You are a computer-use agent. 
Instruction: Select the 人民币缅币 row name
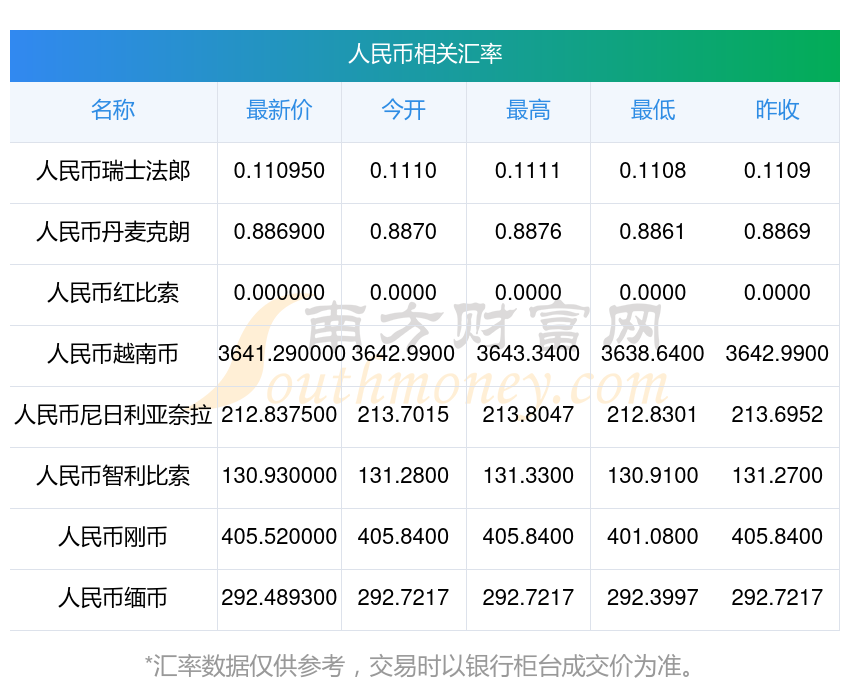(x=113, y=598)
